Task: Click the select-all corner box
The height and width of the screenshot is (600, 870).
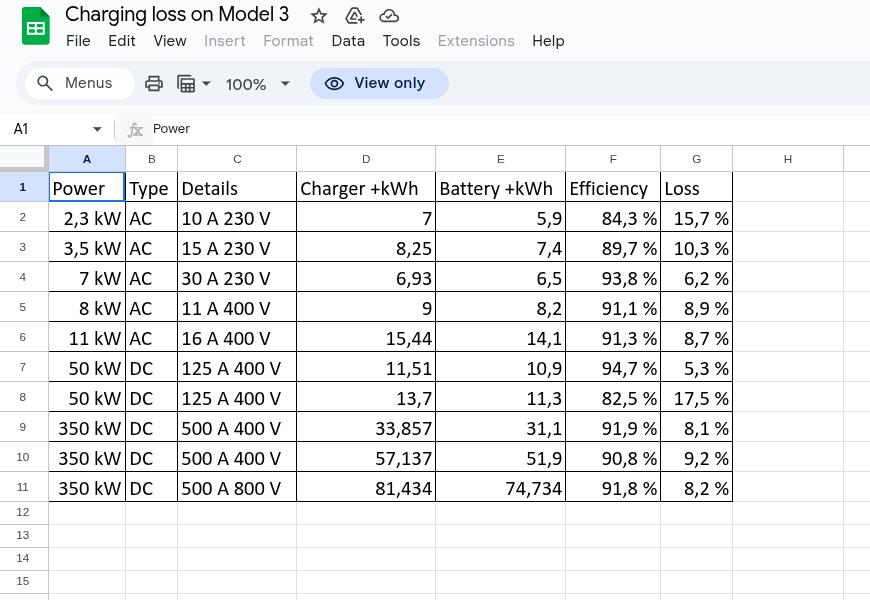Action: [x=24, y=159]
